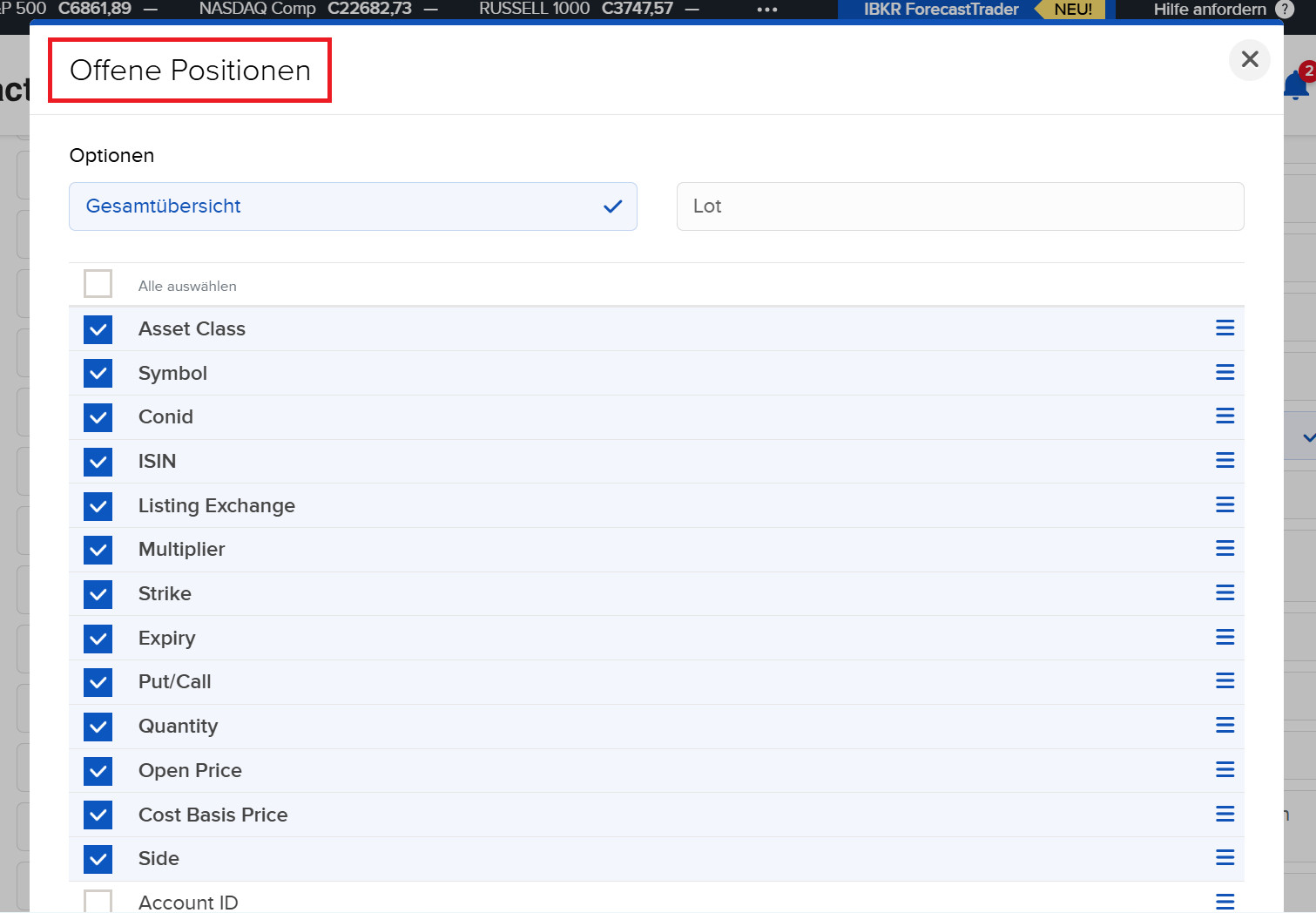This screenshot has height=913, width=1316.
Task: Click the Expiry row reorder handle
Action: click(x=1225, y=637)
